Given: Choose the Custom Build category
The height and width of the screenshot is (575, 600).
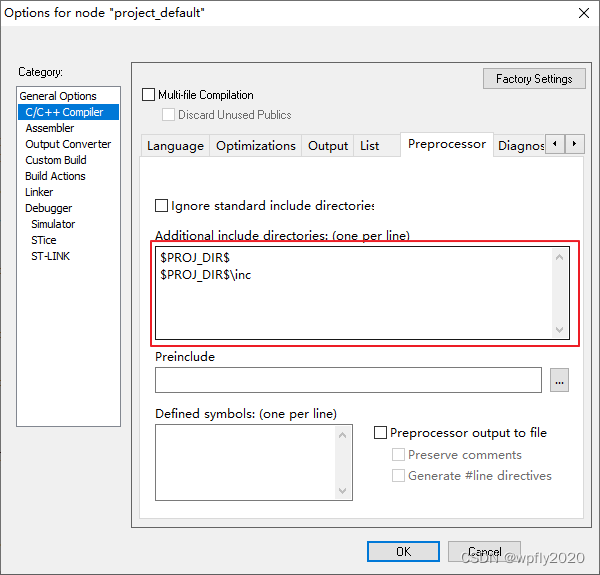Looking at the screenshot, I should coord(56,160).
